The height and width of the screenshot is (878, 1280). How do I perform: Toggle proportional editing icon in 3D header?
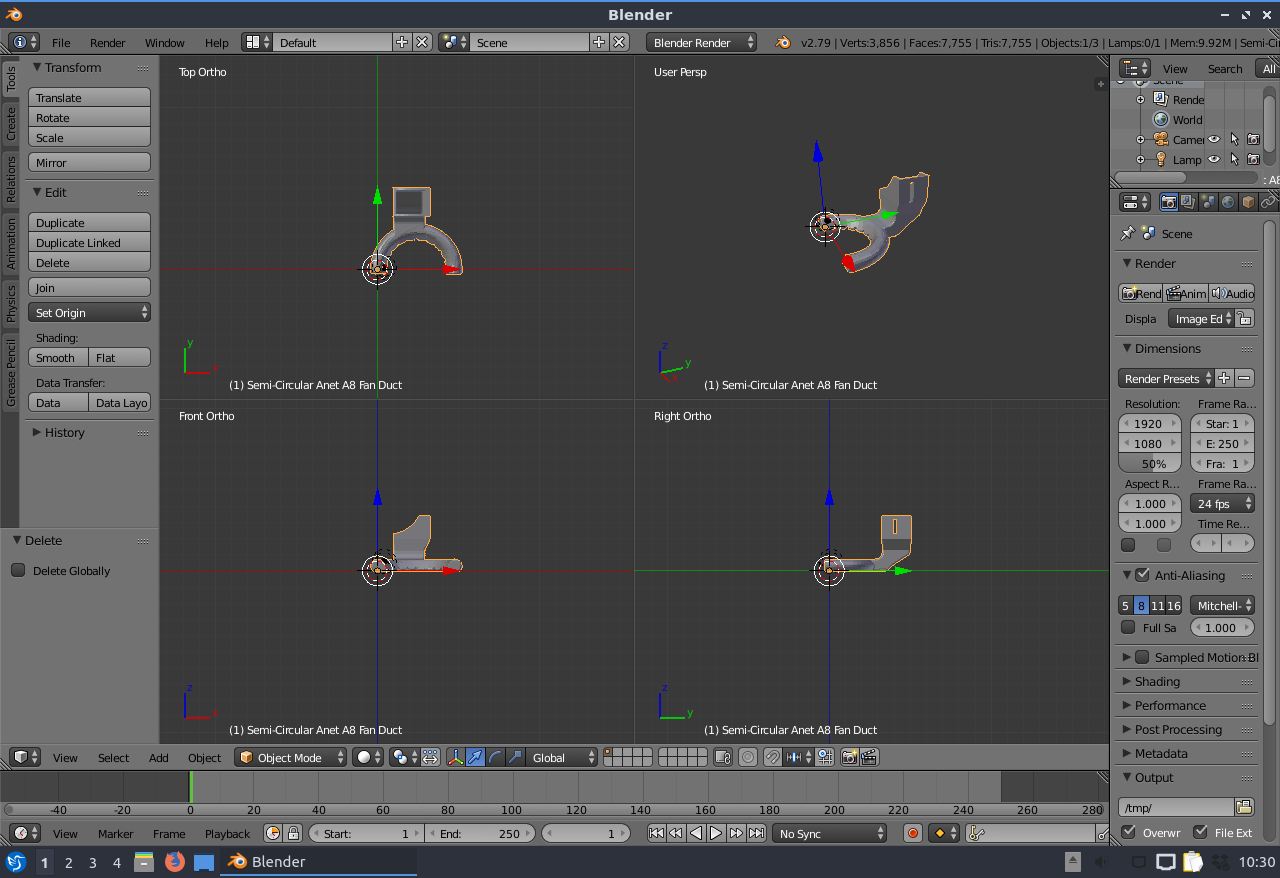[x=748, y=757]
